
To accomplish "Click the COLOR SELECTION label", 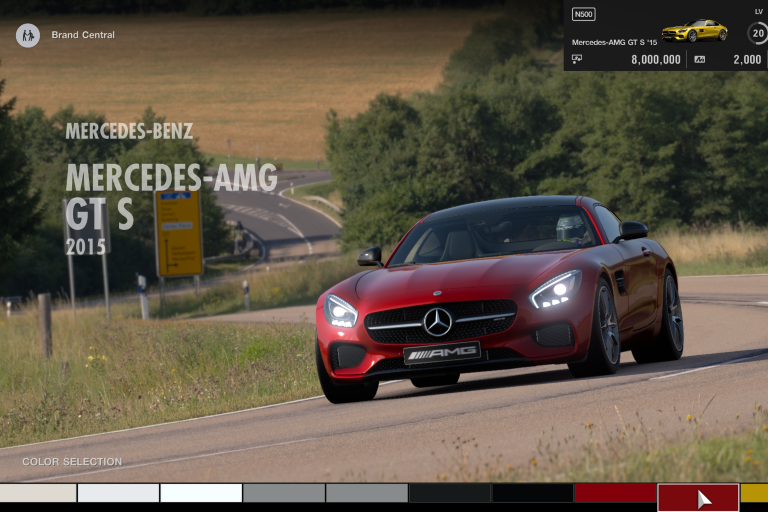I will [x=72, y=462].
